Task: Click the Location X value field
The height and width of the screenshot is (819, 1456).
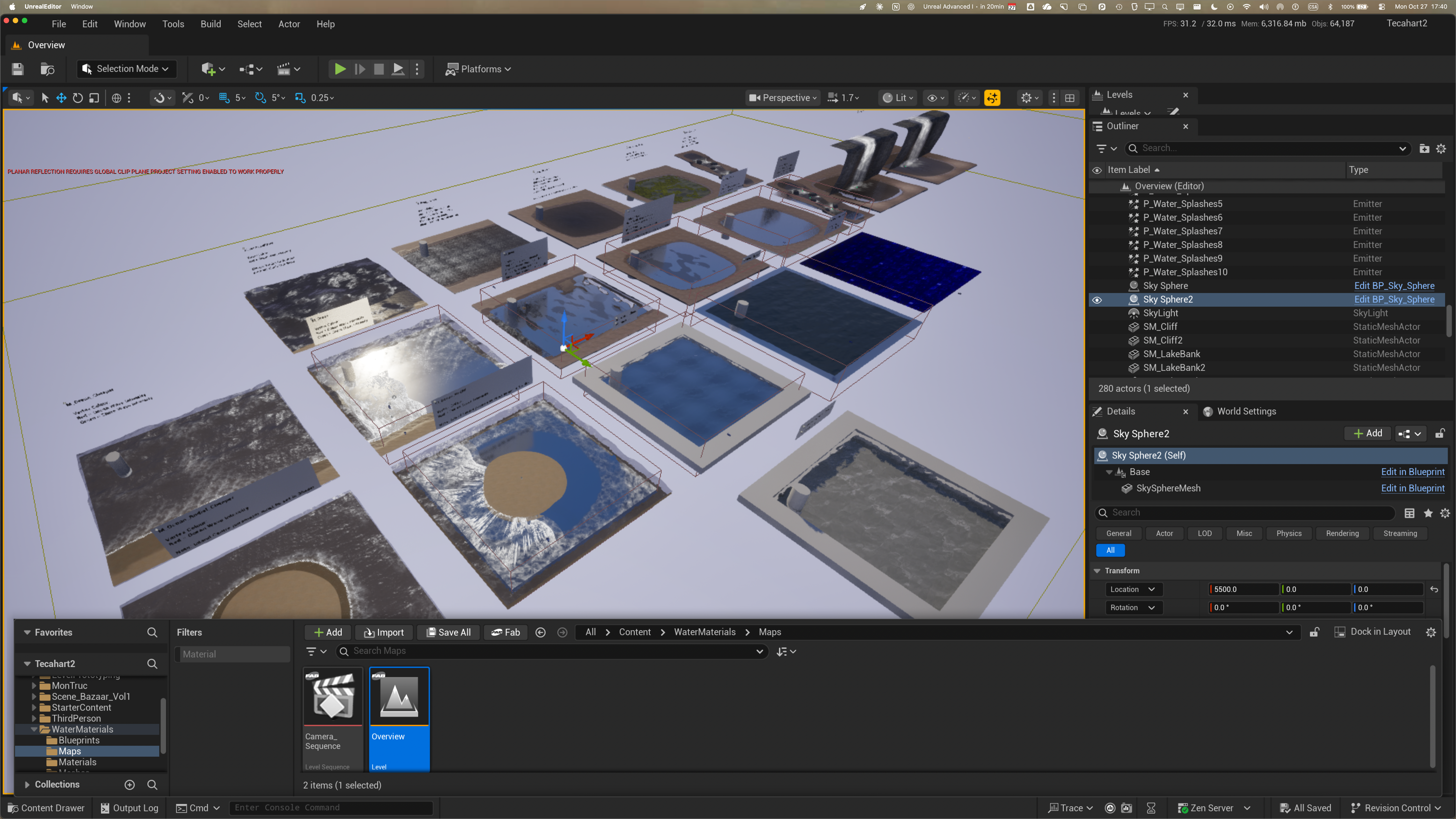Action: (1244, 589)
